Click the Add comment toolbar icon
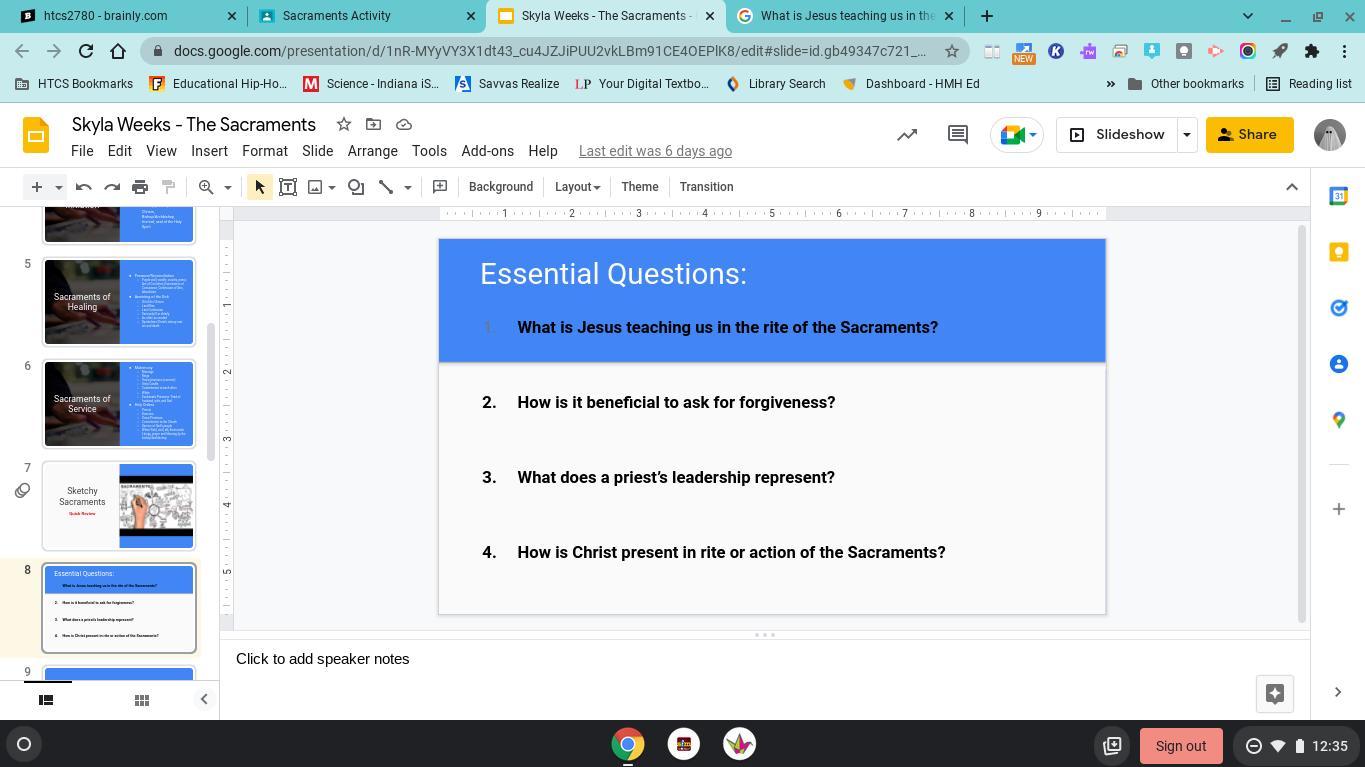The width and height of the screenshot is (1365, 767). [440, 187]
